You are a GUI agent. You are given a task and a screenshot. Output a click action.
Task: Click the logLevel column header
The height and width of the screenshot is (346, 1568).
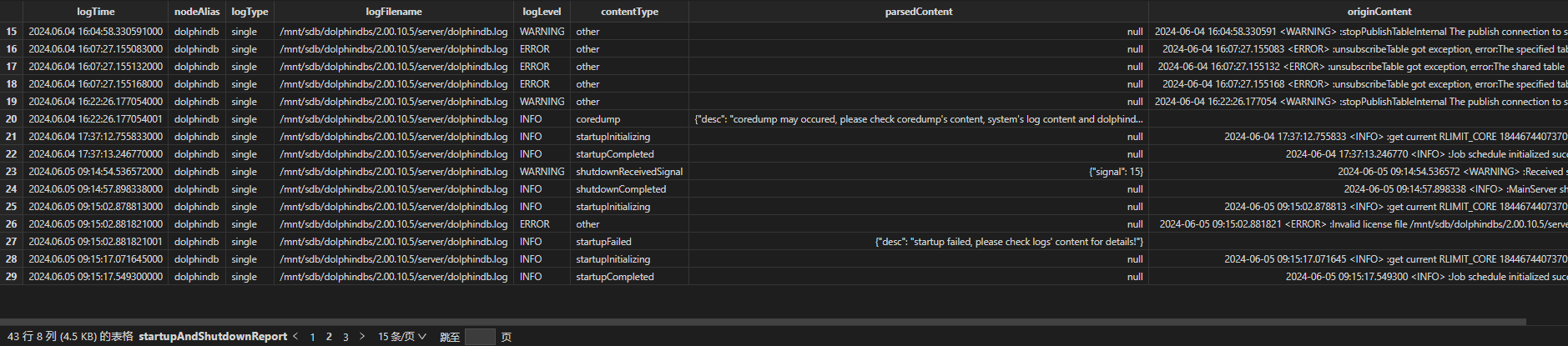click(542, 12)
